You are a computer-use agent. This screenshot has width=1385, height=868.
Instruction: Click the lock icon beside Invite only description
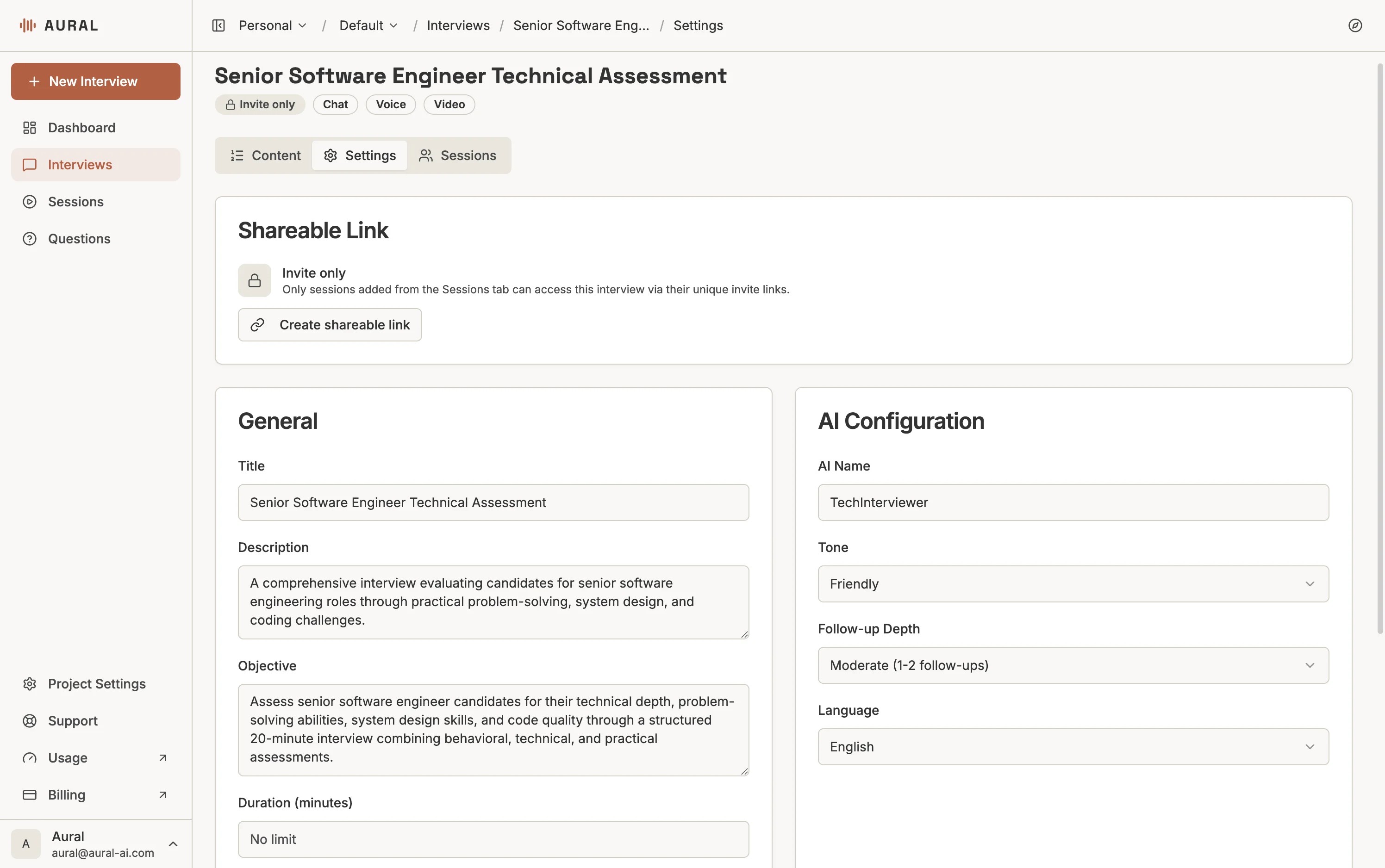[x=255, y=280]
